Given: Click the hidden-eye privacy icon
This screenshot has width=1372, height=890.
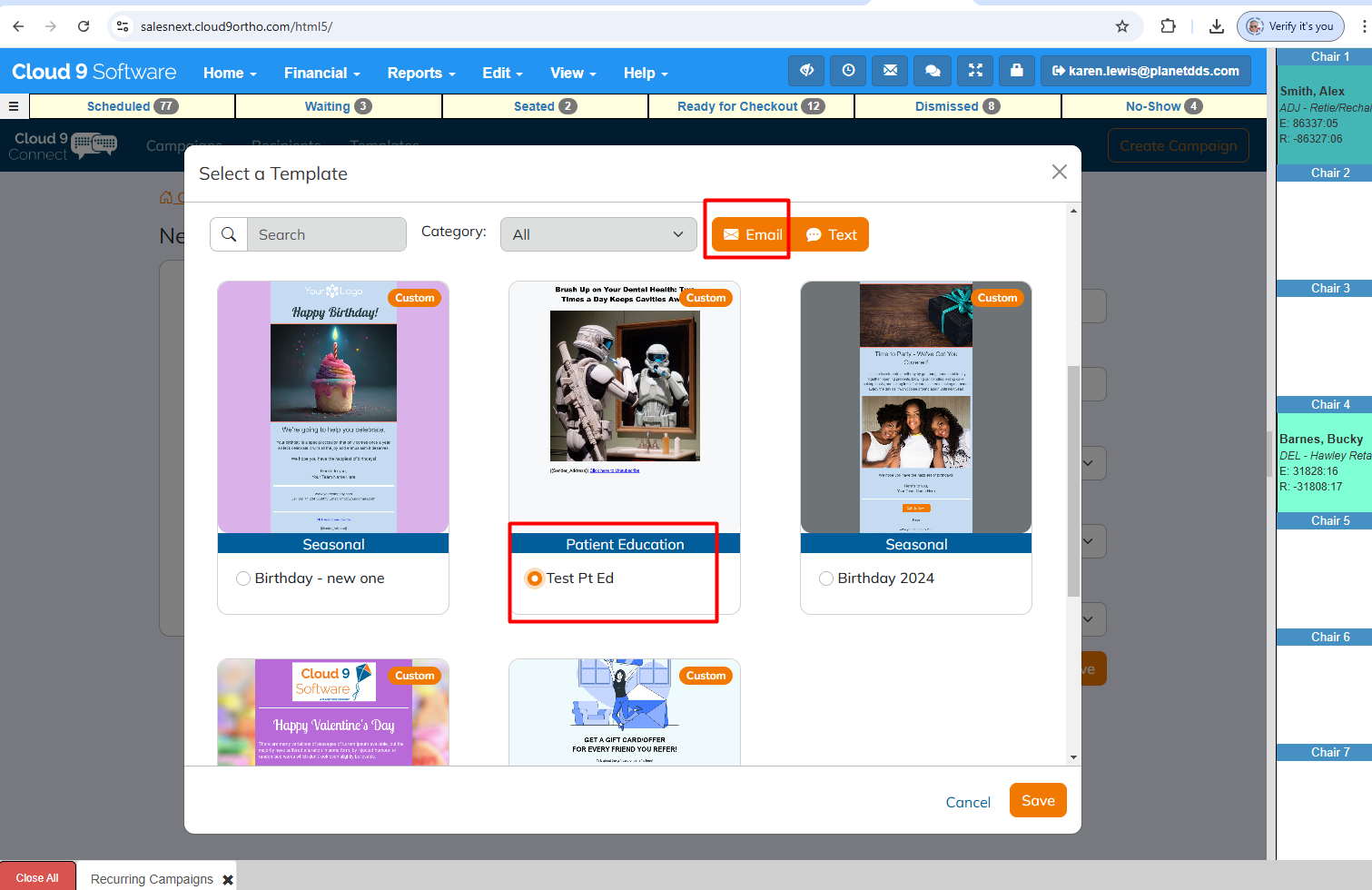Looking at the screenshot, I should 806,71.
